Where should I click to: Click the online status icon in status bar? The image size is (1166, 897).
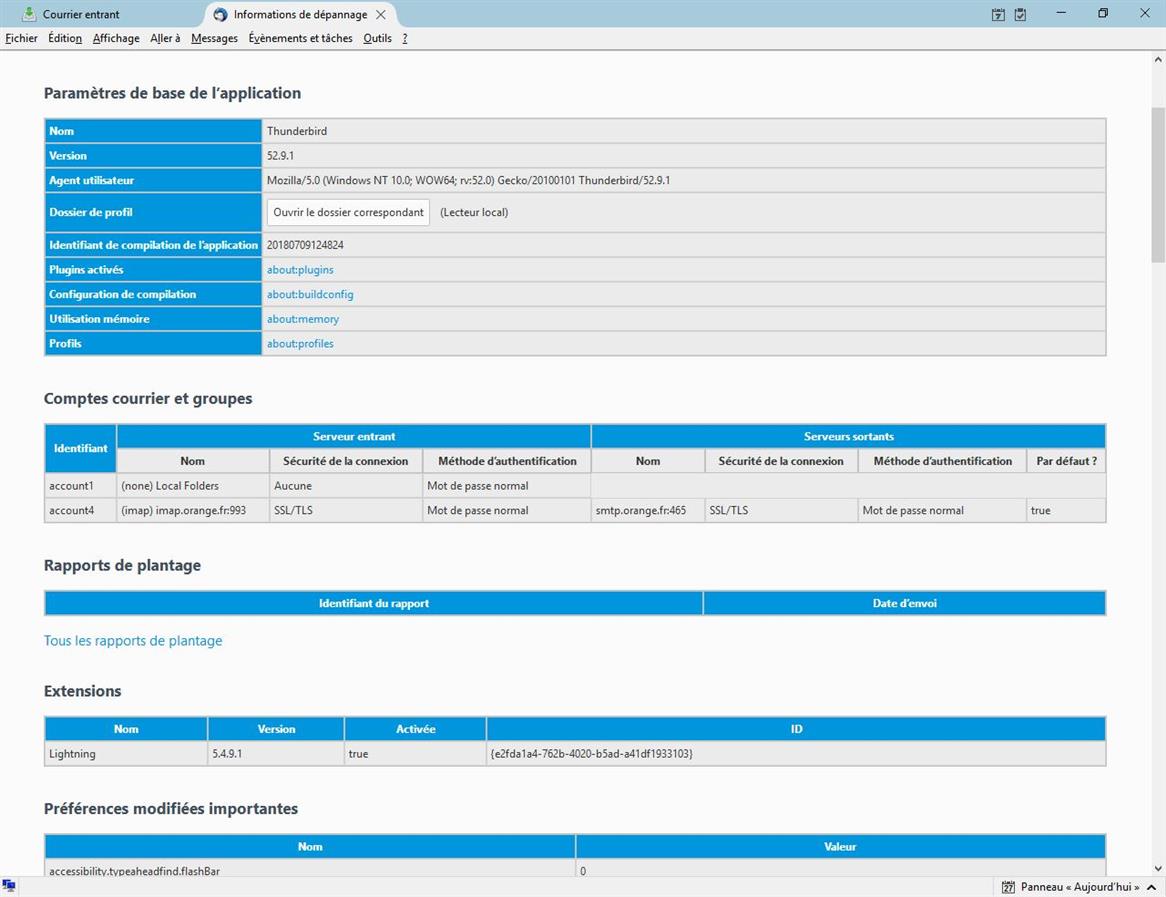point(9,886)
